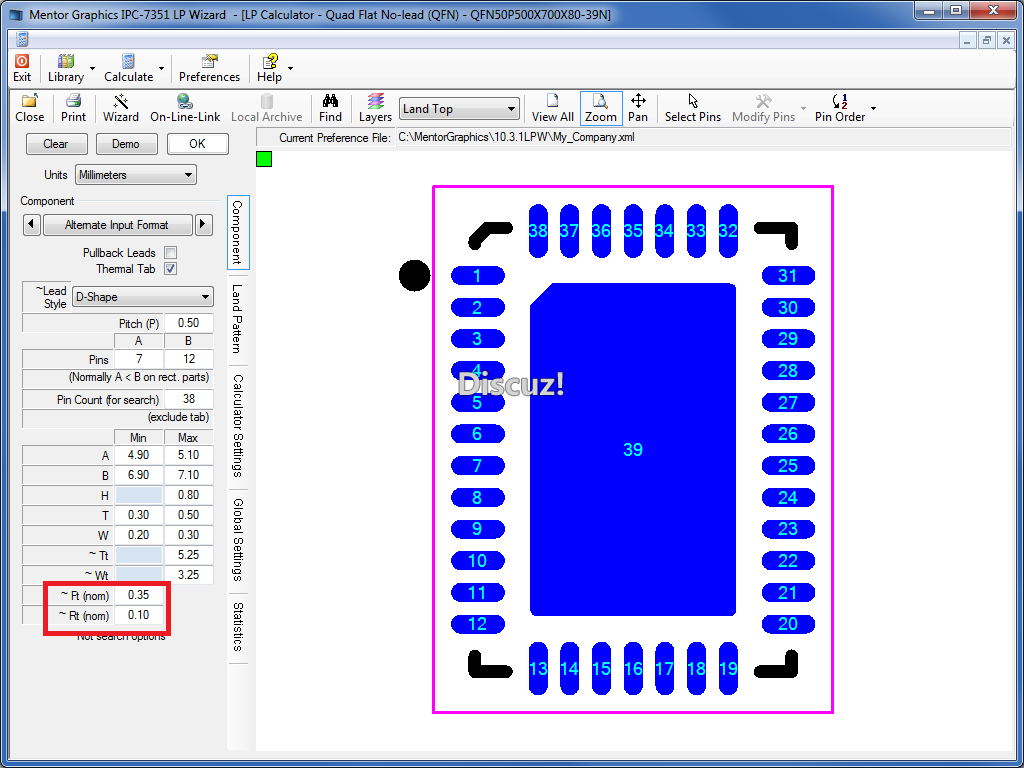1024x768 pixels.
Task: Switch to the Component tab
Action: pyautogui.click(x=238, y=232)
